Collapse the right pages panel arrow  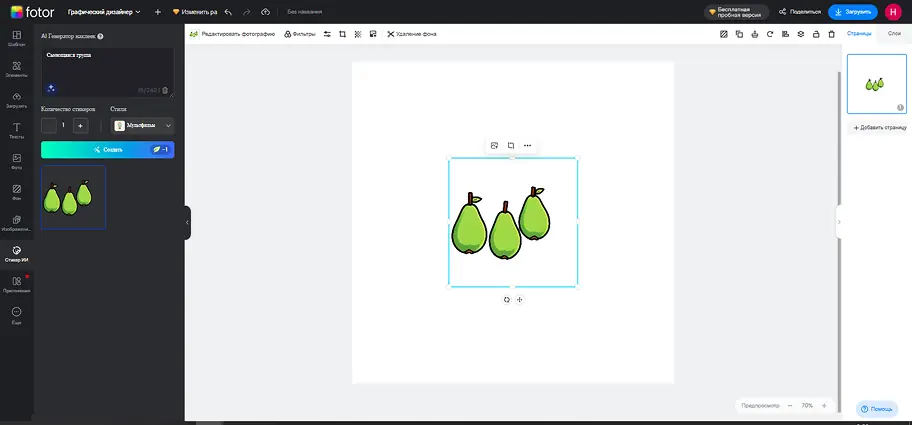coord(839,222)
